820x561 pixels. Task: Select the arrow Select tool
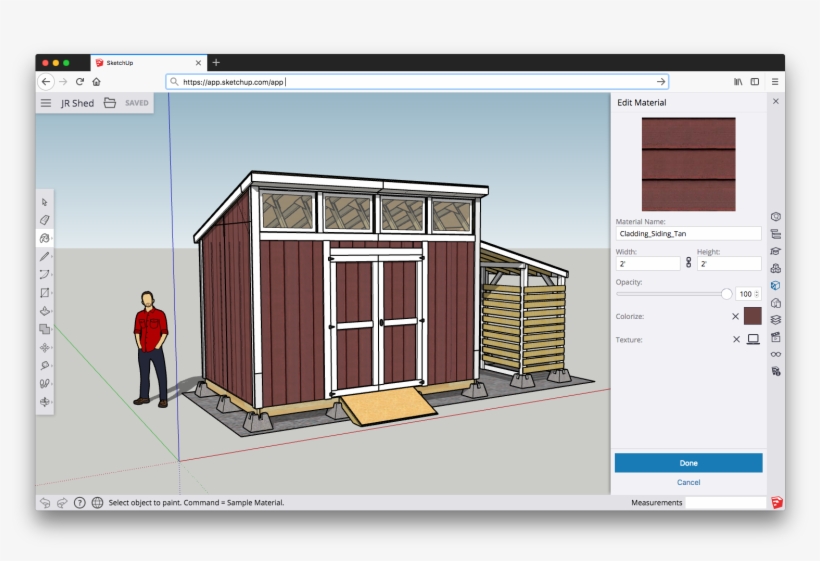44,202
